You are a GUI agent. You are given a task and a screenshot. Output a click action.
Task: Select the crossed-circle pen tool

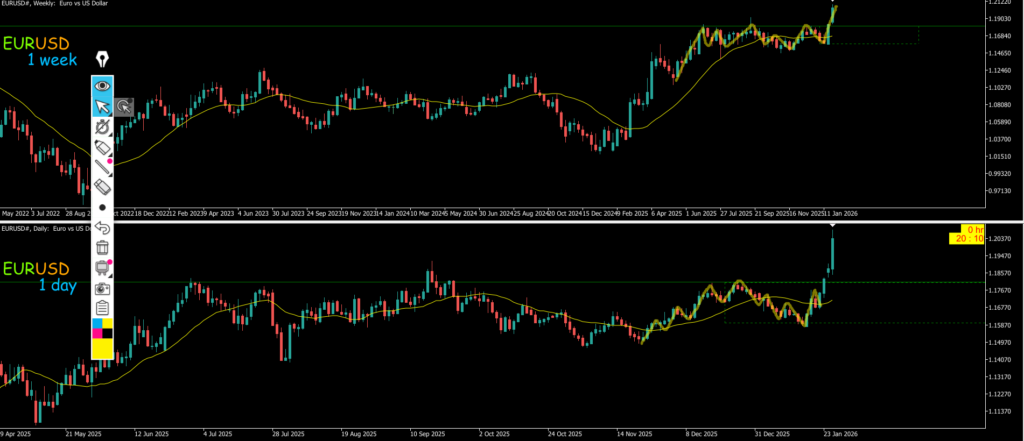(102, 127)
